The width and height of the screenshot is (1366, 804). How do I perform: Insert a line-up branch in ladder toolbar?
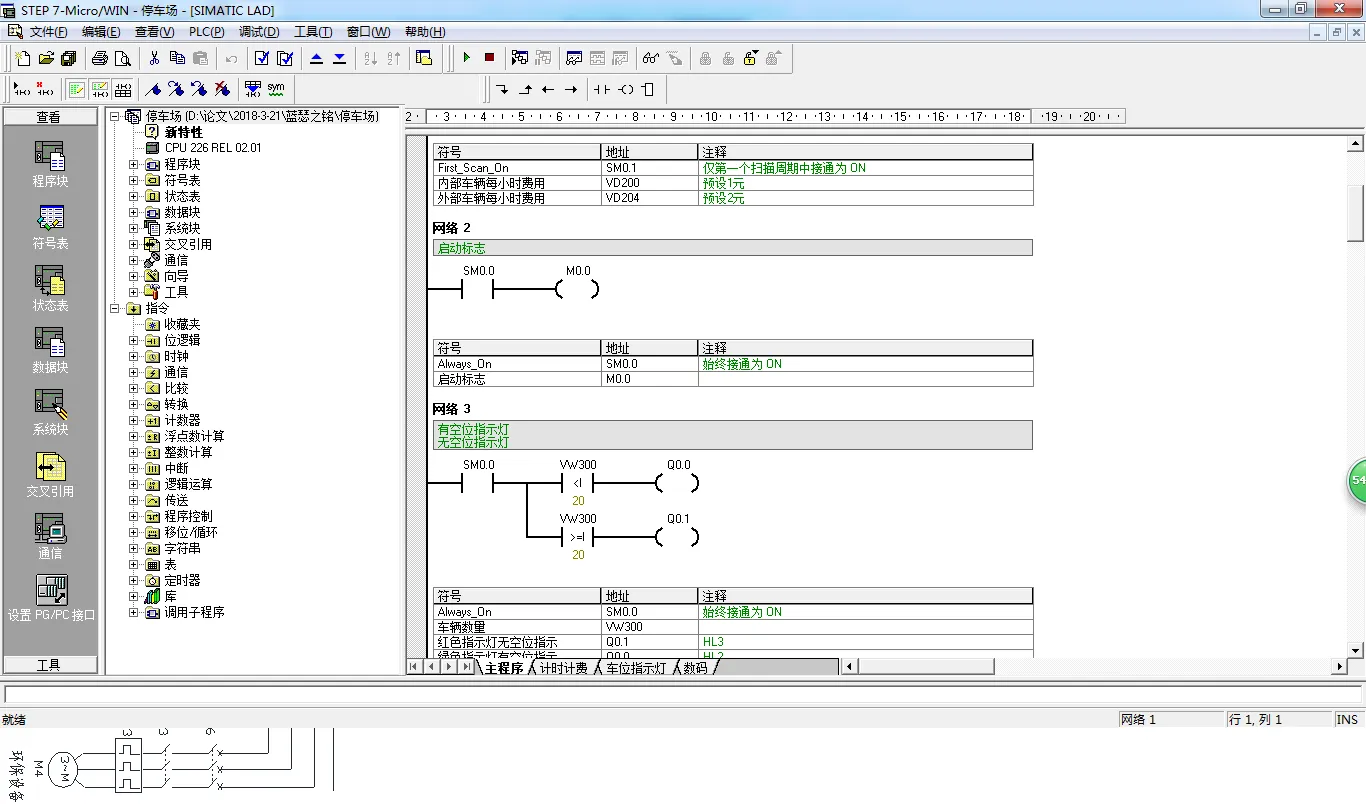pyautogui.click(x=525, y=89)
